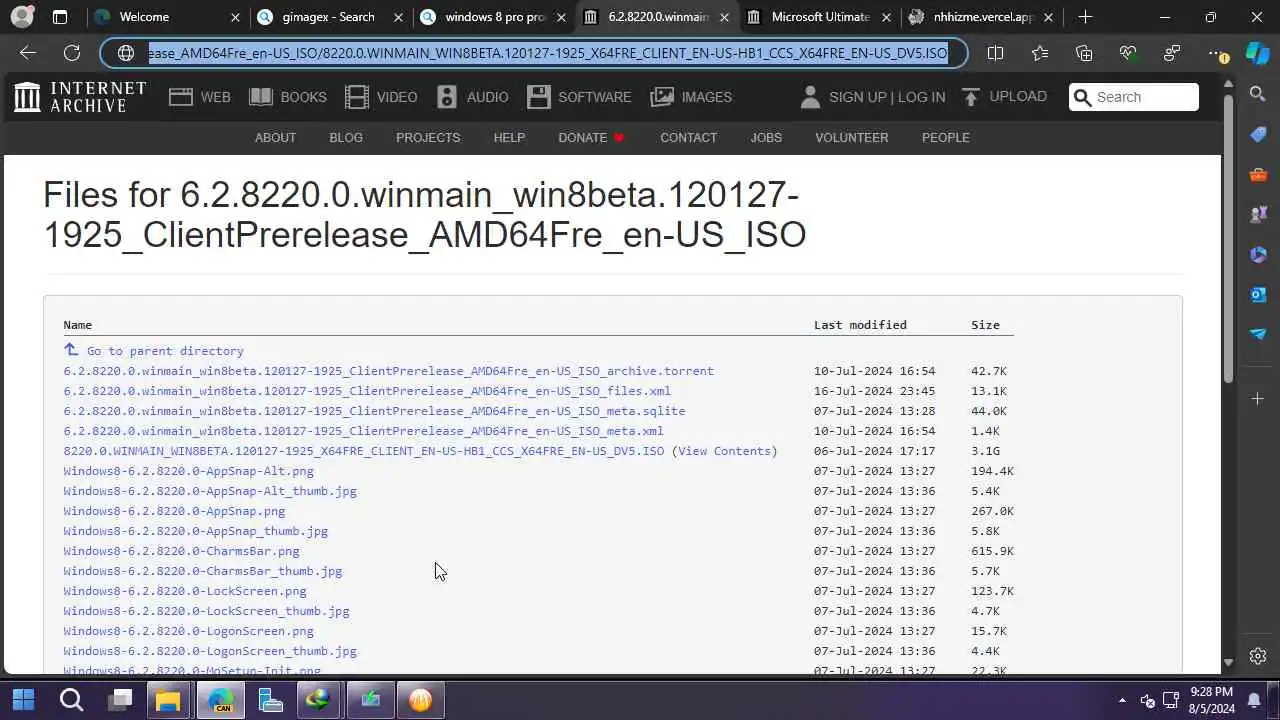Open Edge favorites list

point(1040,53)
